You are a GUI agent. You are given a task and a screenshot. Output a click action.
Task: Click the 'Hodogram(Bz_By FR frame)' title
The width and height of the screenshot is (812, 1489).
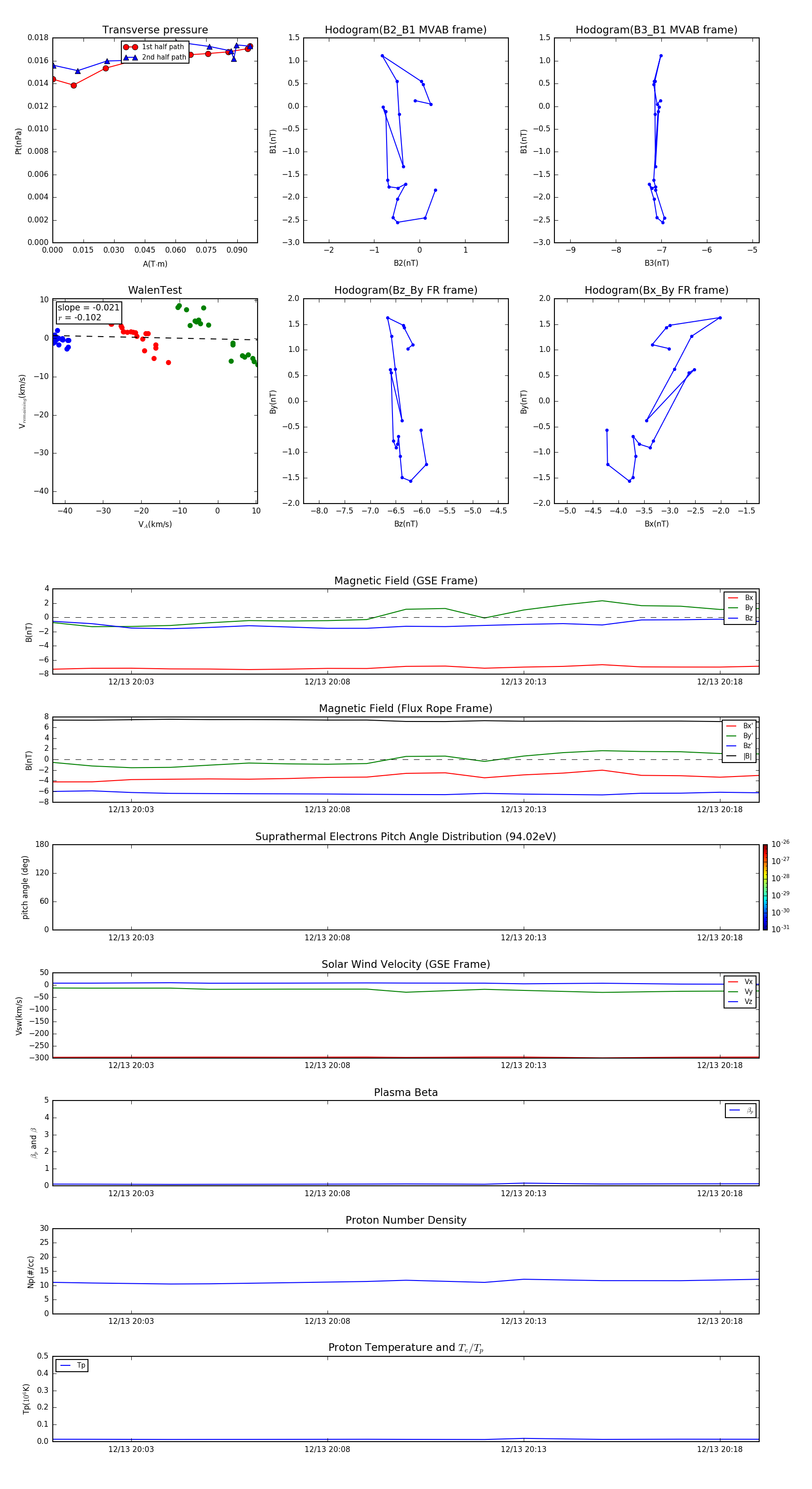[406, 290]
